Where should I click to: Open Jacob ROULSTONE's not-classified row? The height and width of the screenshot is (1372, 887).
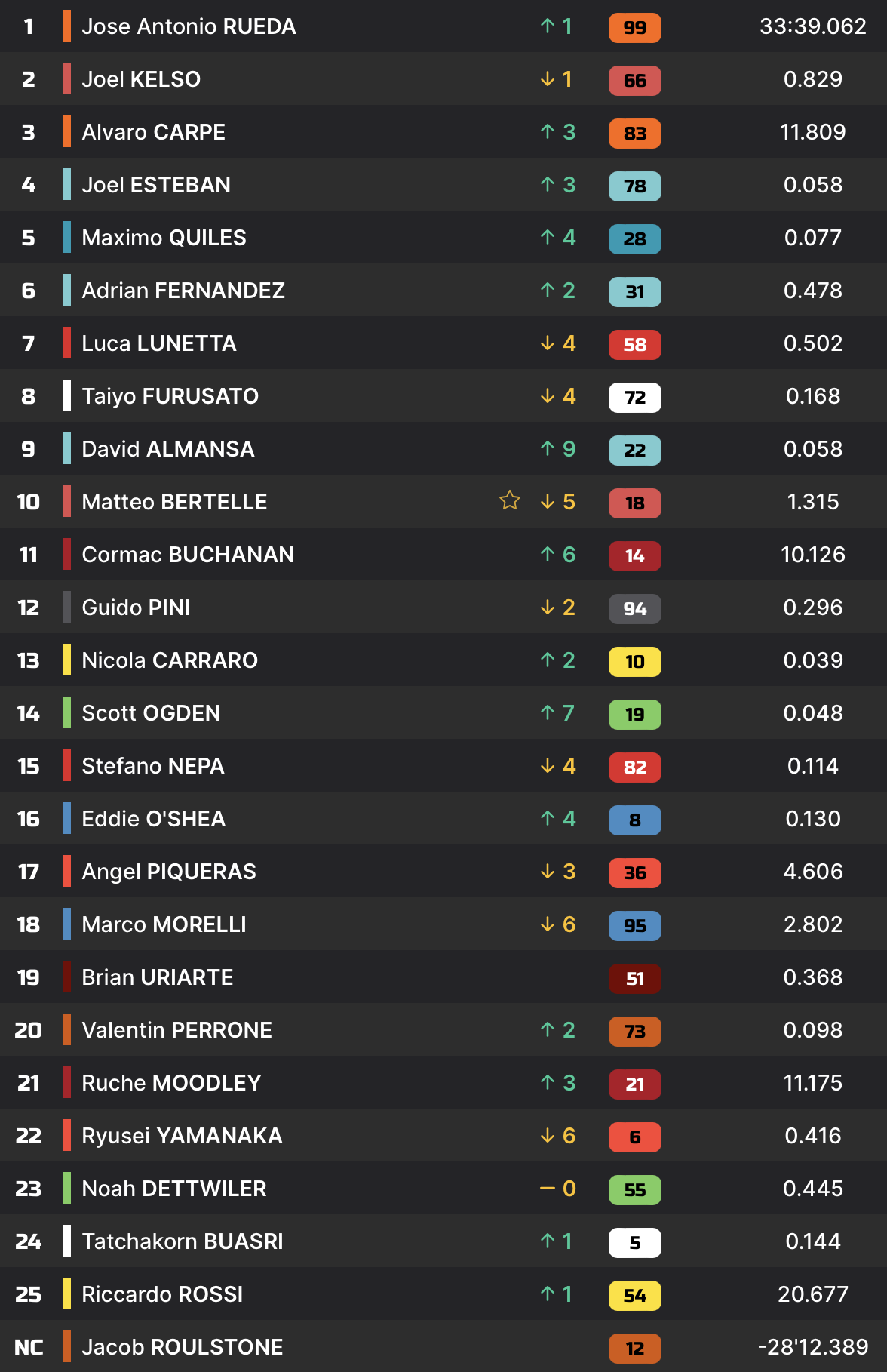click(182, 1347)
